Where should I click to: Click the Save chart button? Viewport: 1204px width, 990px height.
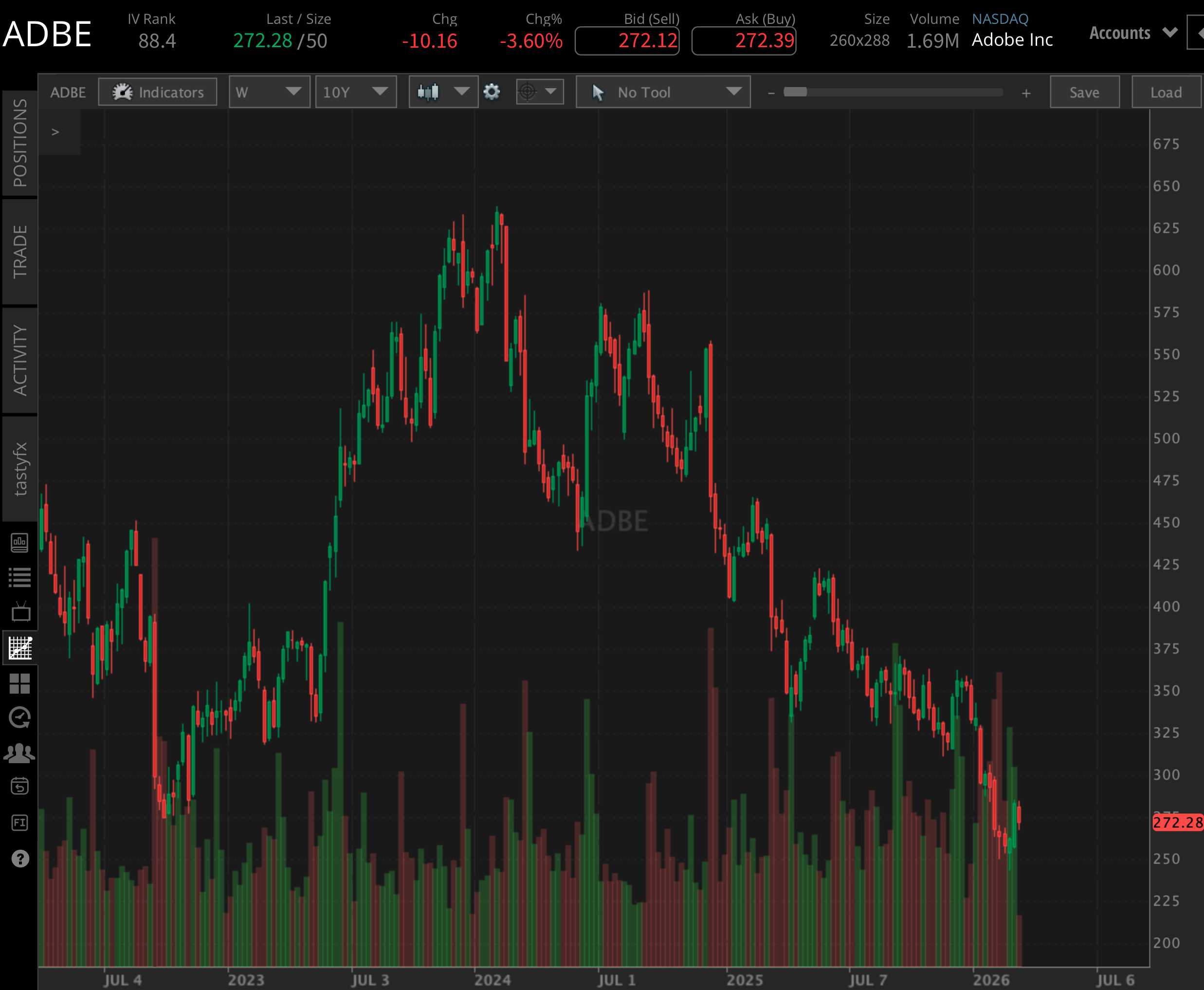(x=1084, y=92)
